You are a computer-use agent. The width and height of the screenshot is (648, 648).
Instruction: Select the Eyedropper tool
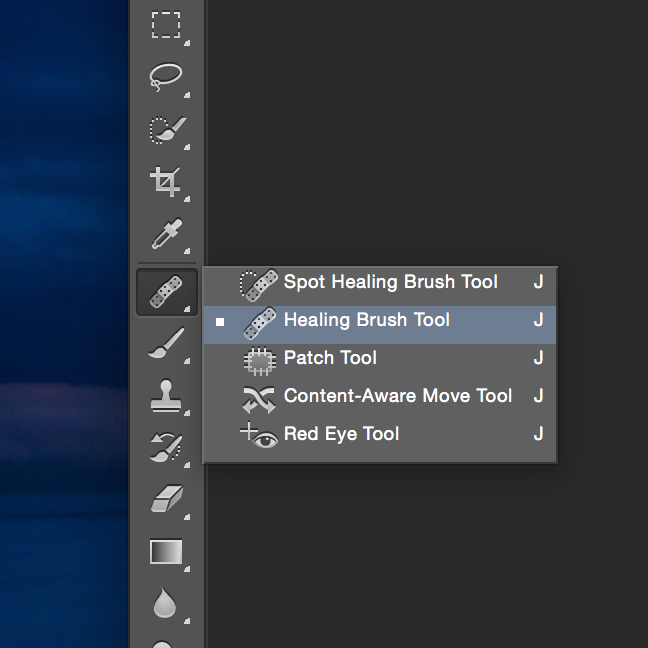click(x=166, y=235)
